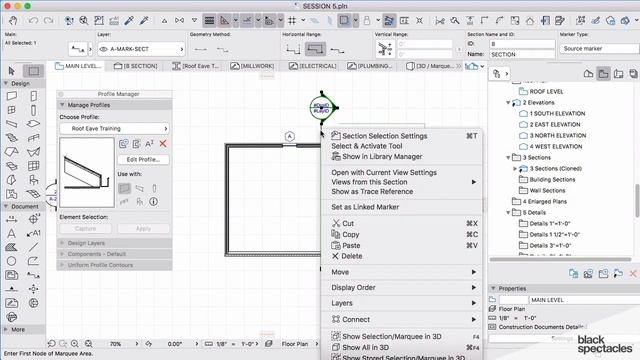The image size is (640, 360).
Task: Click the Apply button in Element Selection
Action: (x=143, y=229)
